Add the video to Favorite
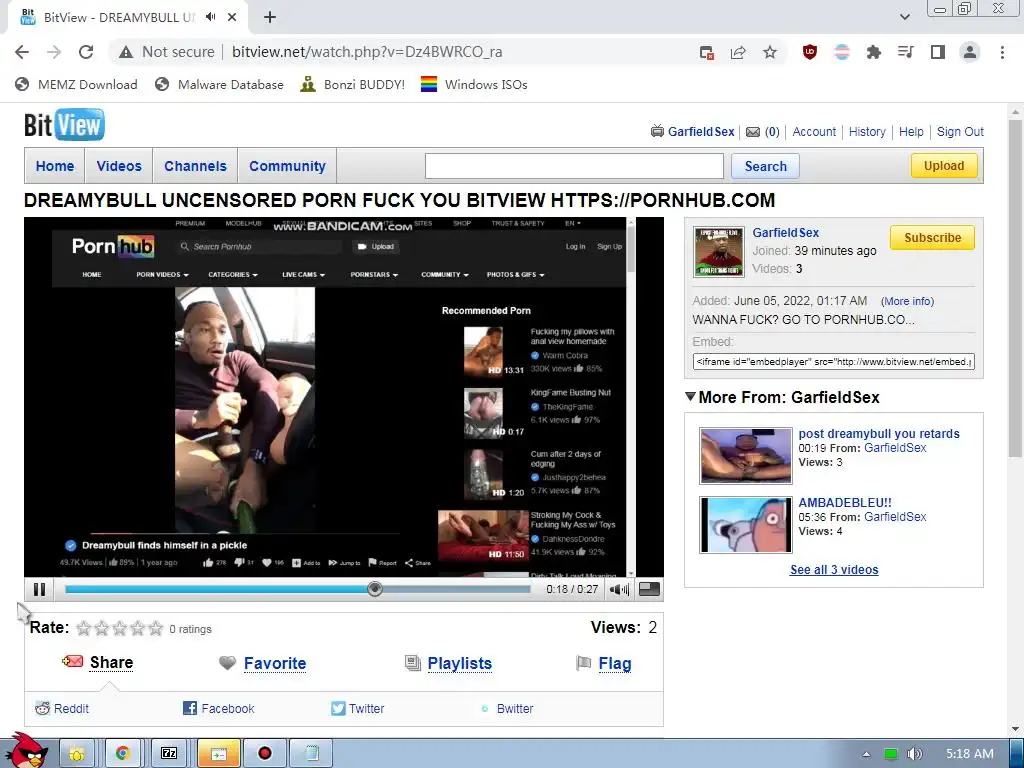 (275, 664)
